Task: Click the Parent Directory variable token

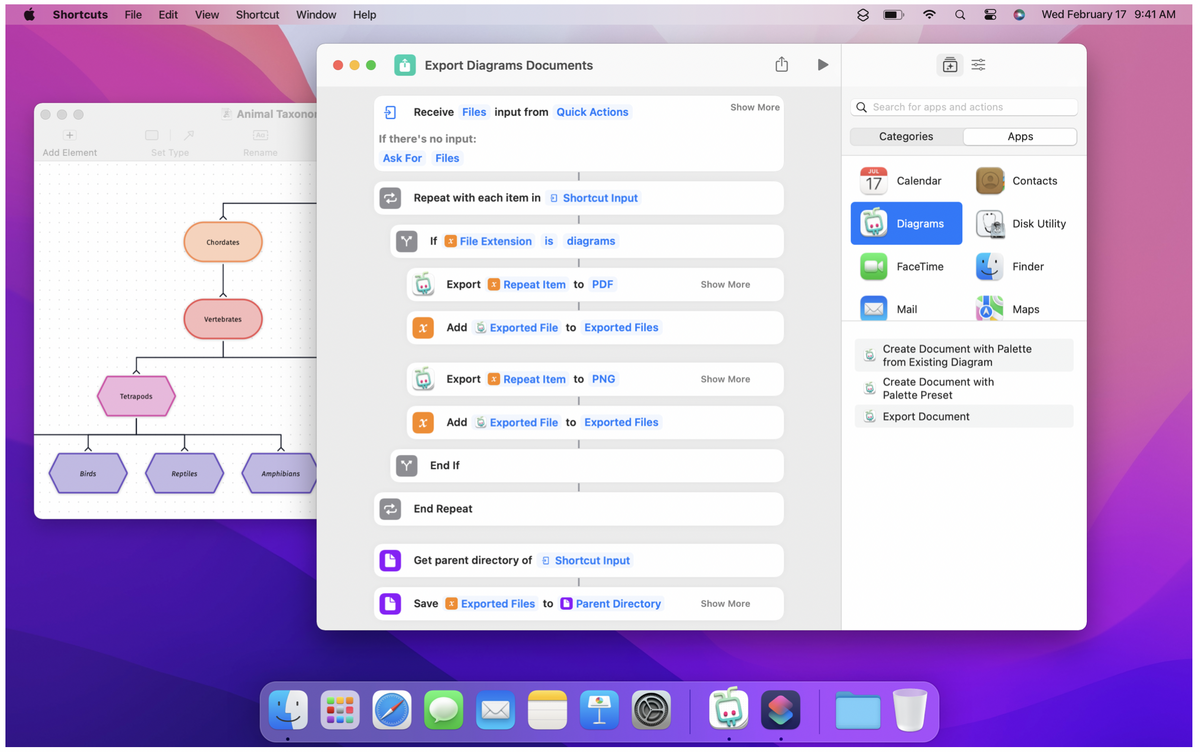Action: pyautogui.click(x=610, y=604)
